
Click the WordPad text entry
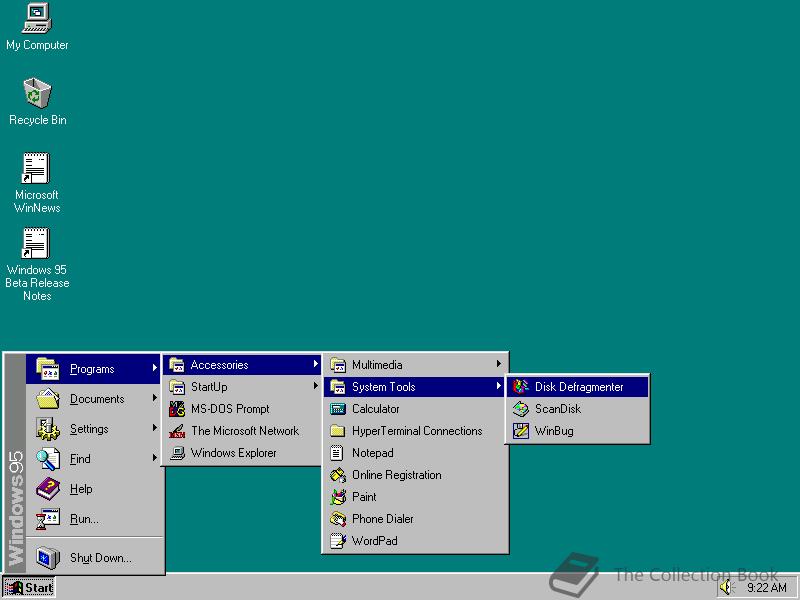pos(375,540)
